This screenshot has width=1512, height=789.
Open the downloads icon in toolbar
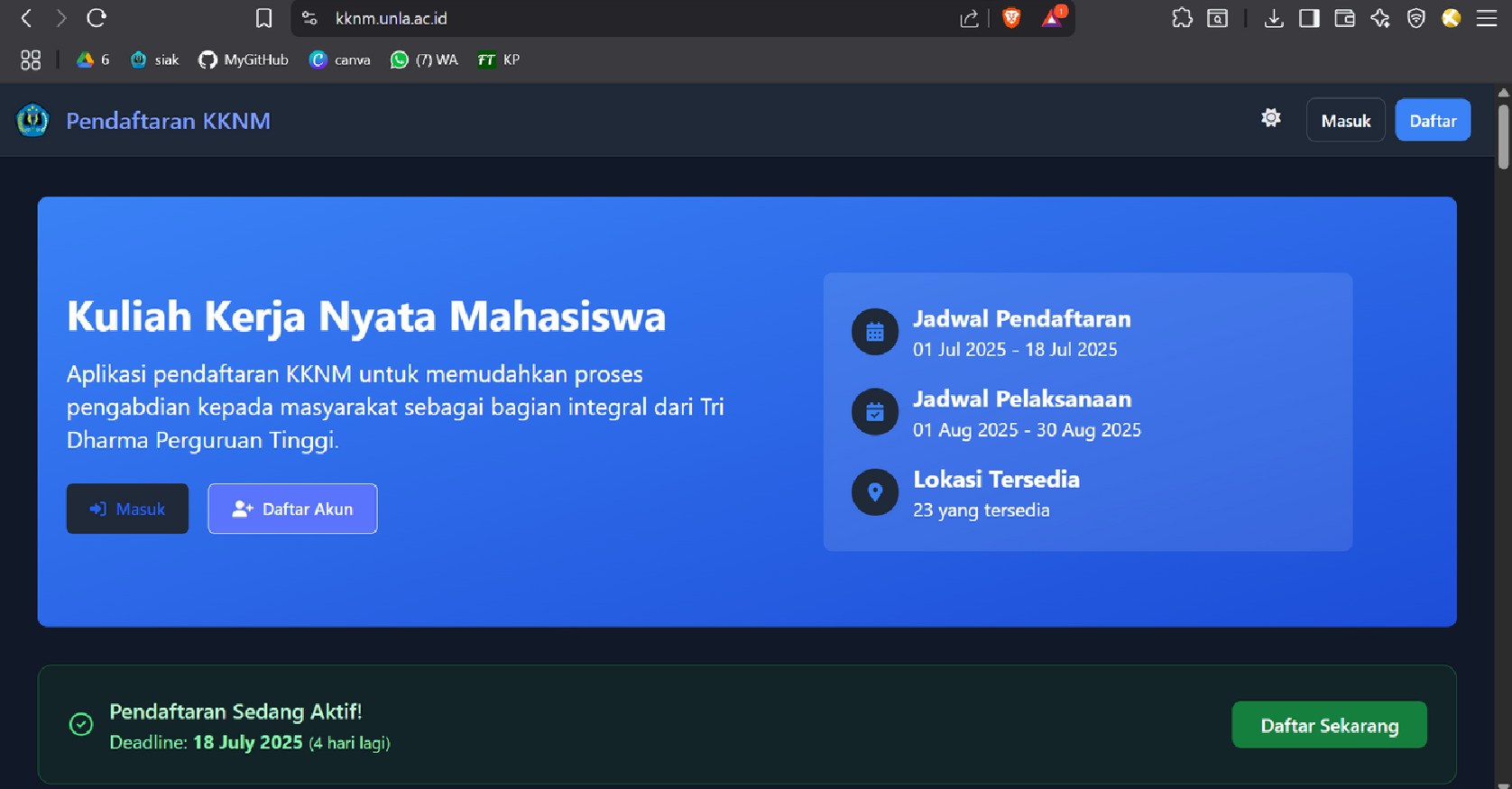[x=1274, y=18]
